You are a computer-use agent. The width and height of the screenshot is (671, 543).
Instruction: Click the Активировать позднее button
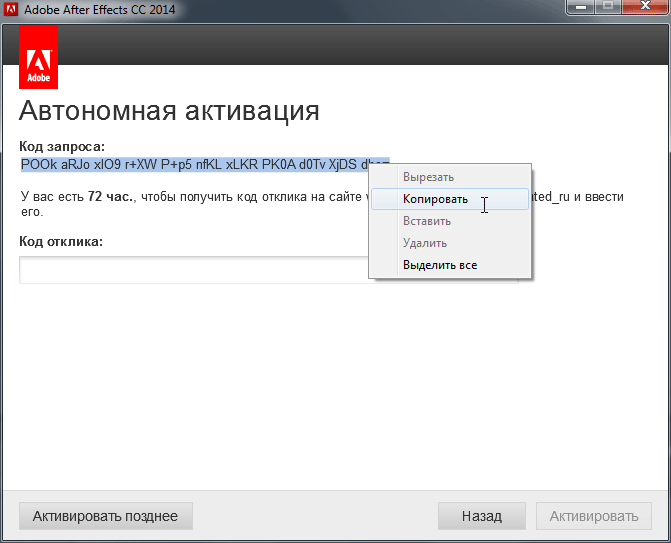click(106, 516)
